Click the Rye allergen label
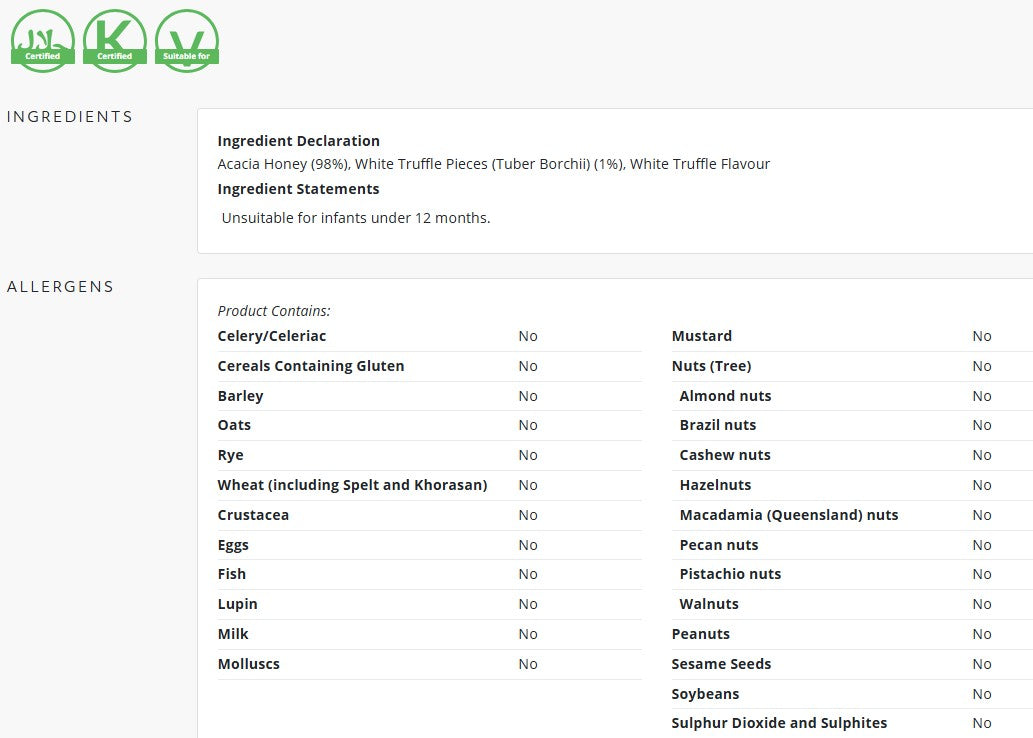The width and height of the screenshot is (1033, 738). [x=231, y=455]
